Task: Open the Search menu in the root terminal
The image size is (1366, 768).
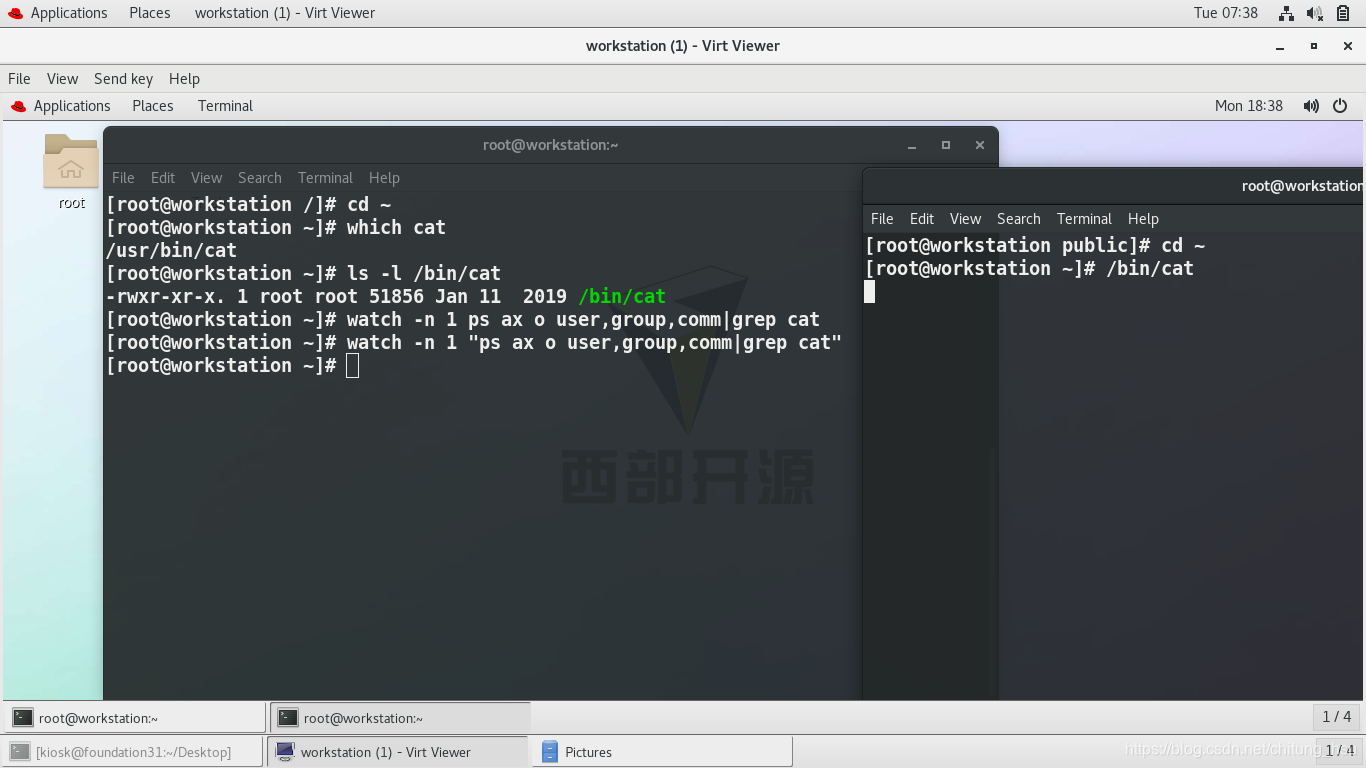Action: click(x=259, y=177)
